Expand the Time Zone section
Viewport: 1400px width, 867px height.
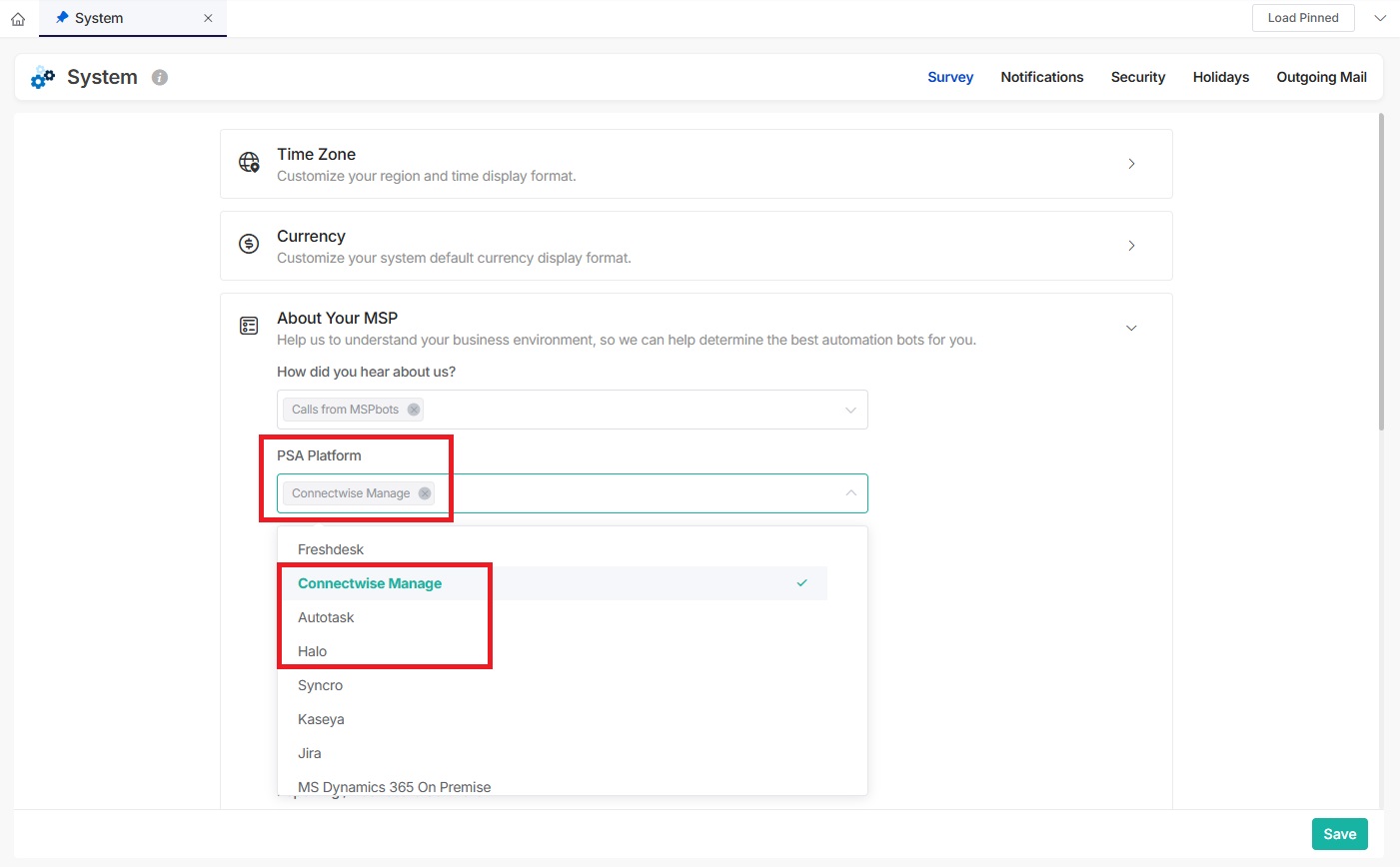point(1131,164)
